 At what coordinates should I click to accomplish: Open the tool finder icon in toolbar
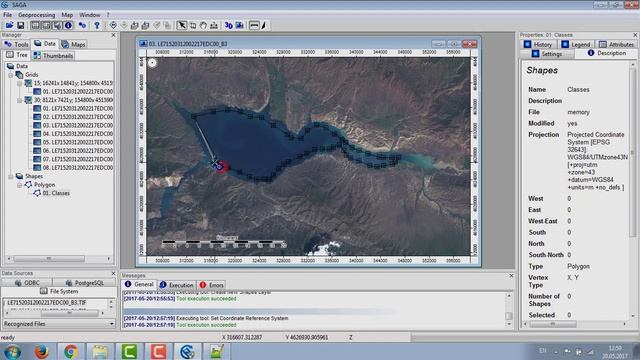tap(82, 25)
